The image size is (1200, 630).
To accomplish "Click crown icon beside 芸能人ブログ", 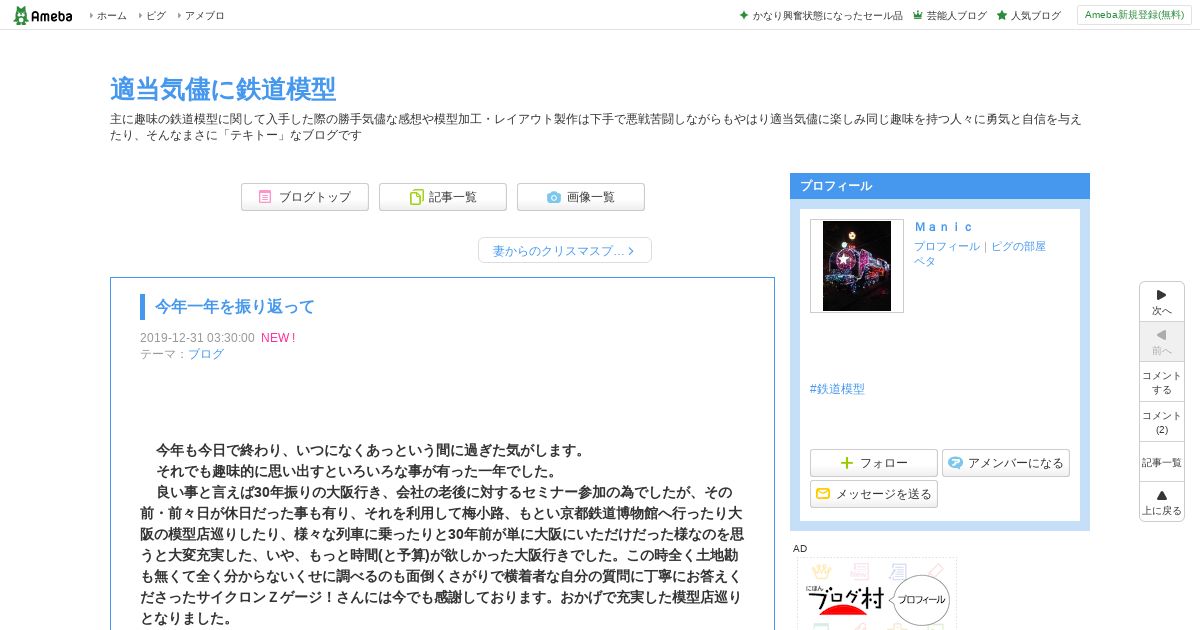I will coord(917,15).
